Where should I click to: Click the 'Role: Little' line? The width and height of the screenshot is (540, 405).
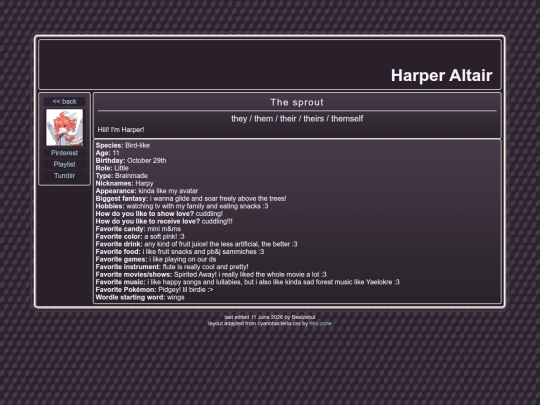(112, 168)
